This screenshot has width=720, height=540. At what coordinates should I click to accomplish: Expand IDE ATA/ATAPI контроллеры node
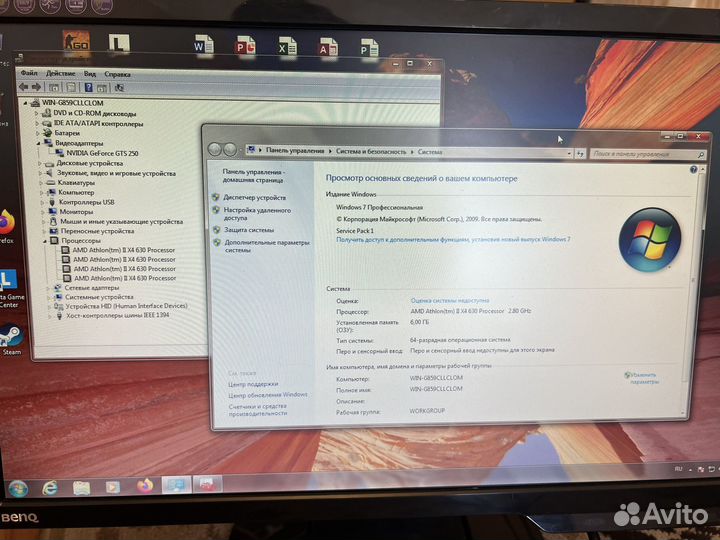click(38, 123)
